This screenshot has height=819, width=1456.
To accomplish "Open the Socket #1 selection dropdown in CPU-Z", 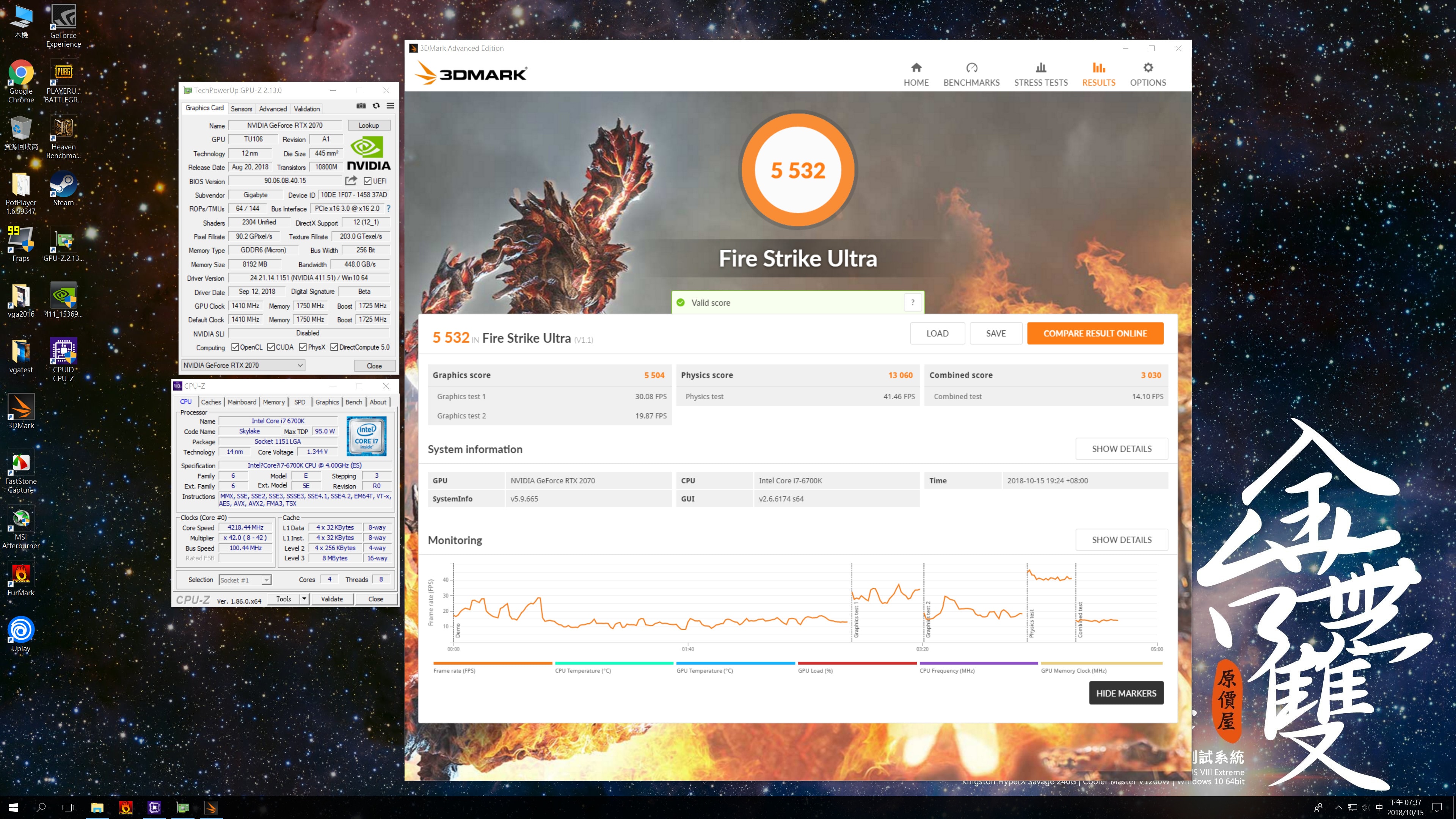I will point(245,580).
